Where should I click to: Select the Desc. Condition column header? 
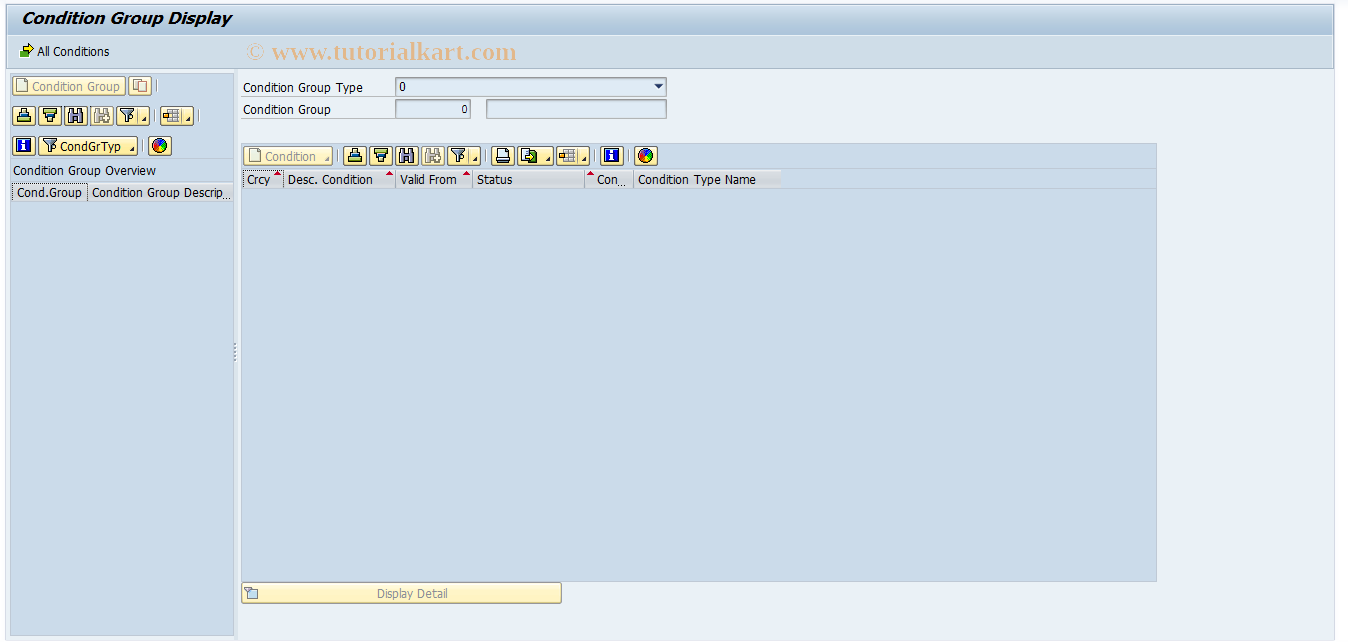click(x=340, y=180)
